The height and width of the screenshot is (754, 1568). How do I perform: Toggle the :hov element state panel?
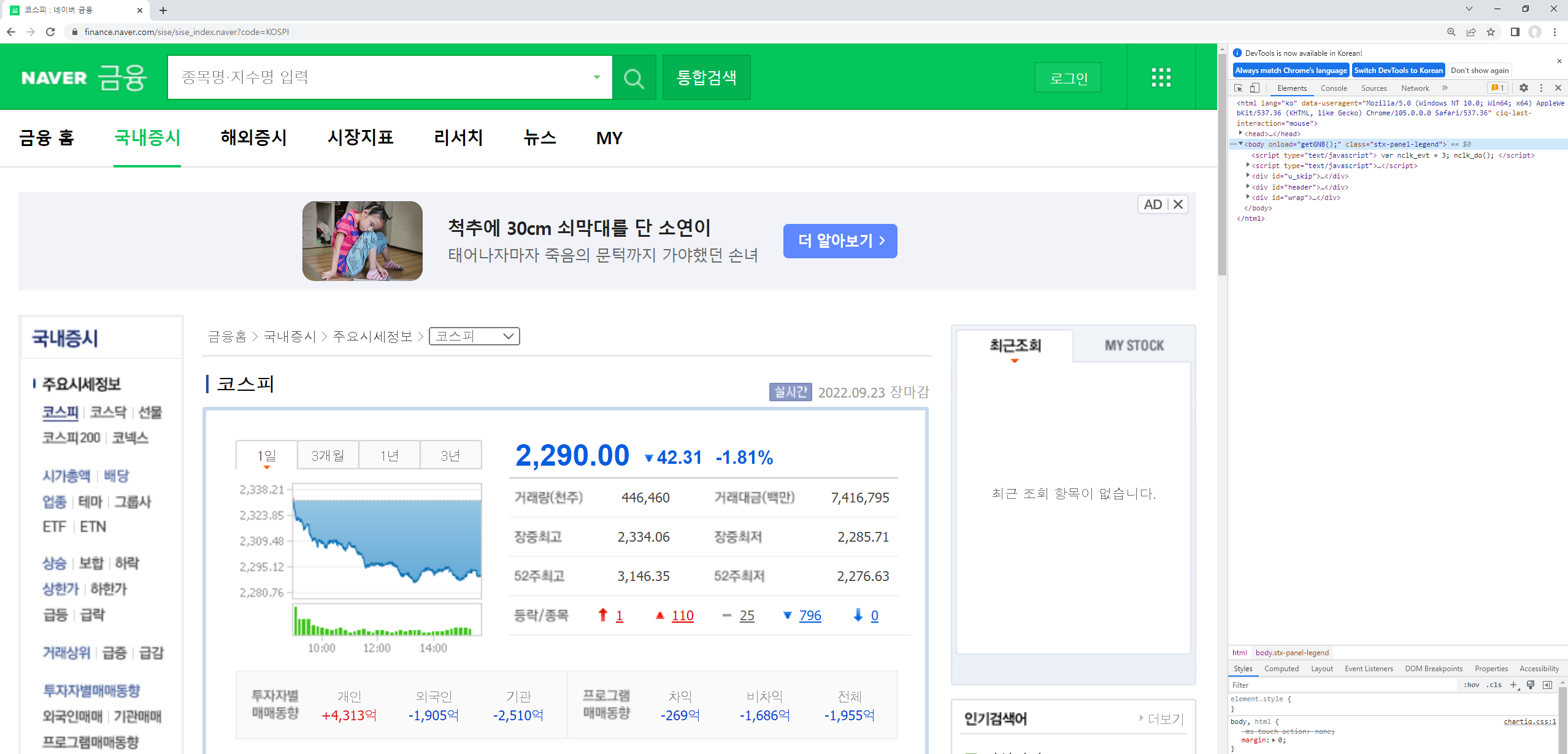[1471, 685]
